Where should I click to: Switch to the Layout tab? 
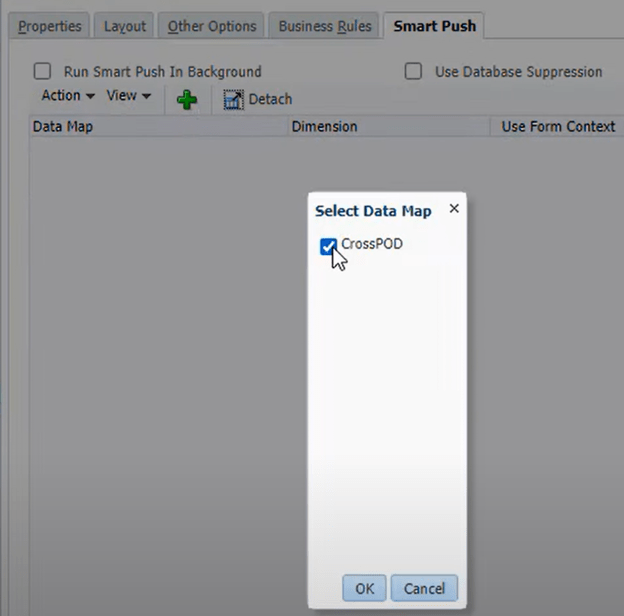click(x=125, y=26)
